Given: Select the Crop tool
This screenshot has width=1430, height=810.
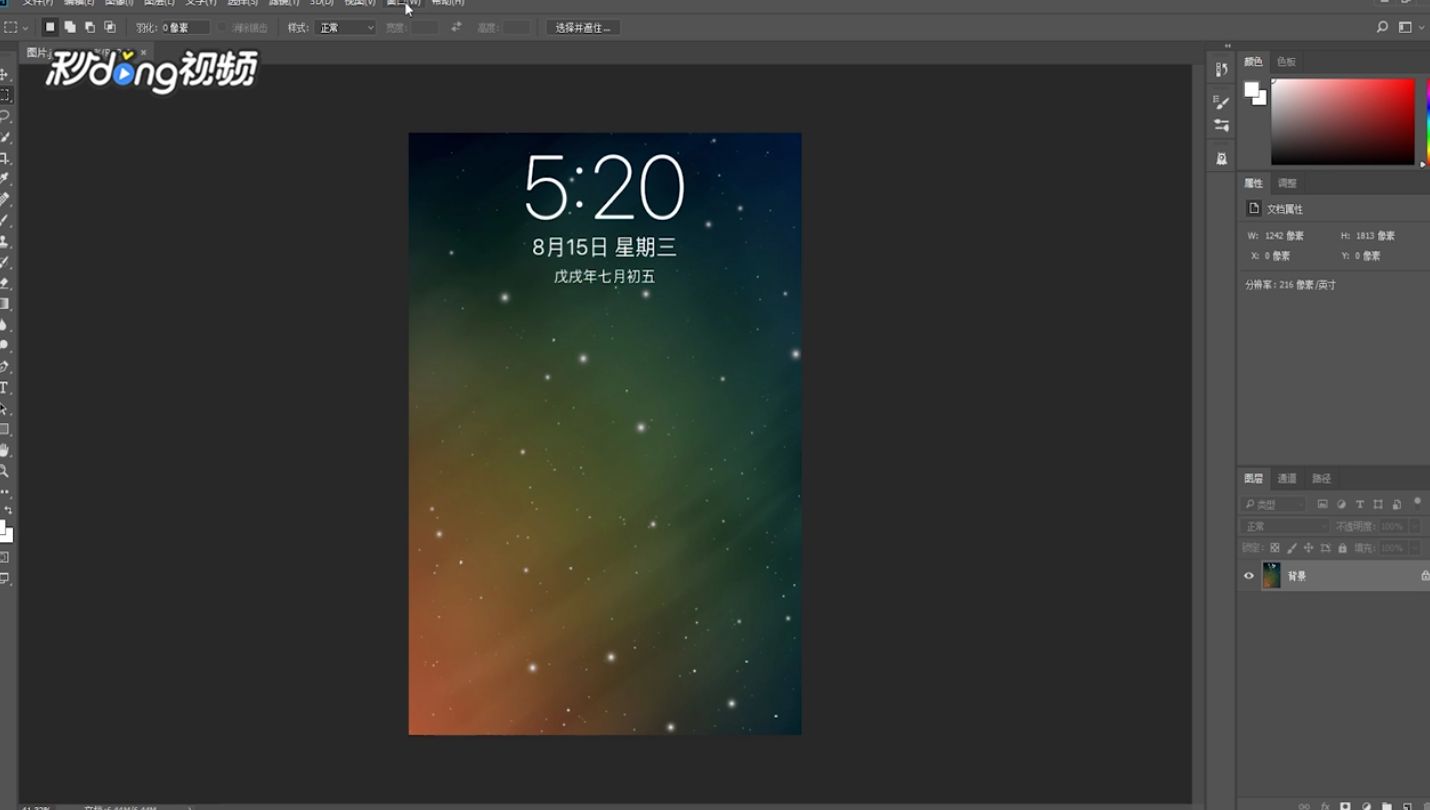Looking at the screenshot, I should coord(5,158).
